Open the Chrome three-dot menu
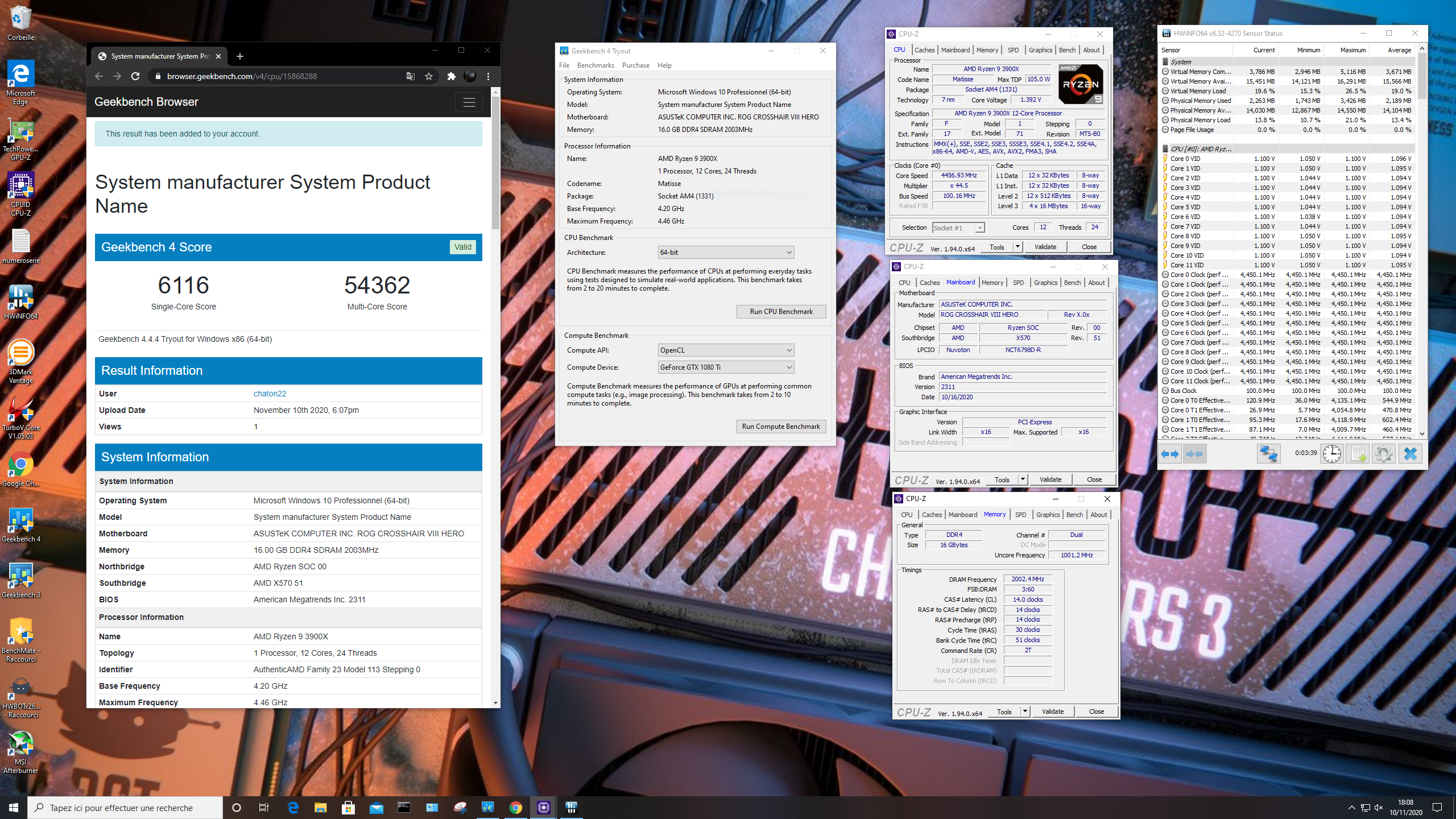Image resolution: width=1456 pixels, height=819 pixels. (488, 76)
